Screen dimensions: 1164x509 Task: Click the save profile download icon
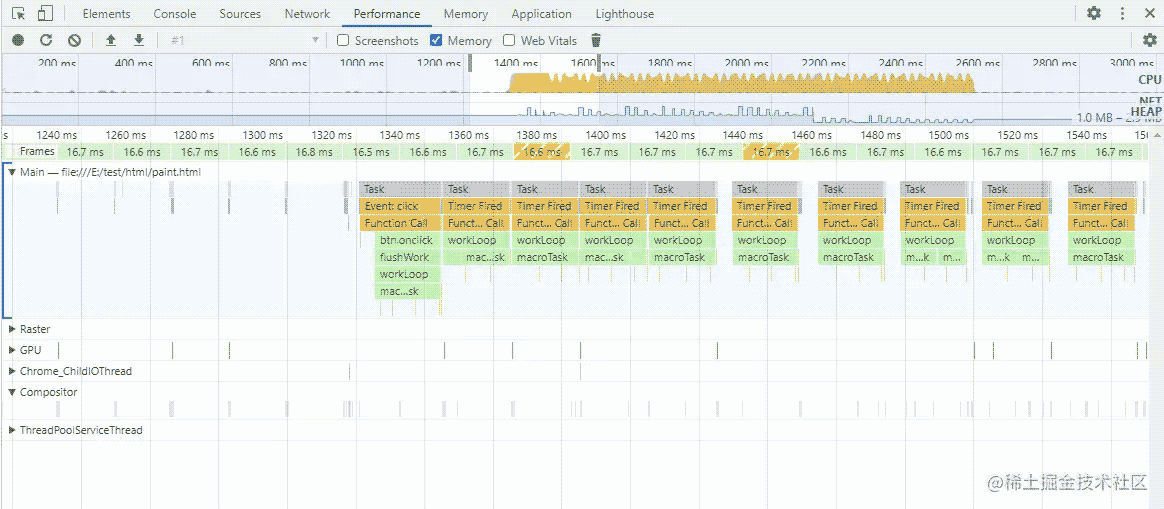coord(139,40)
